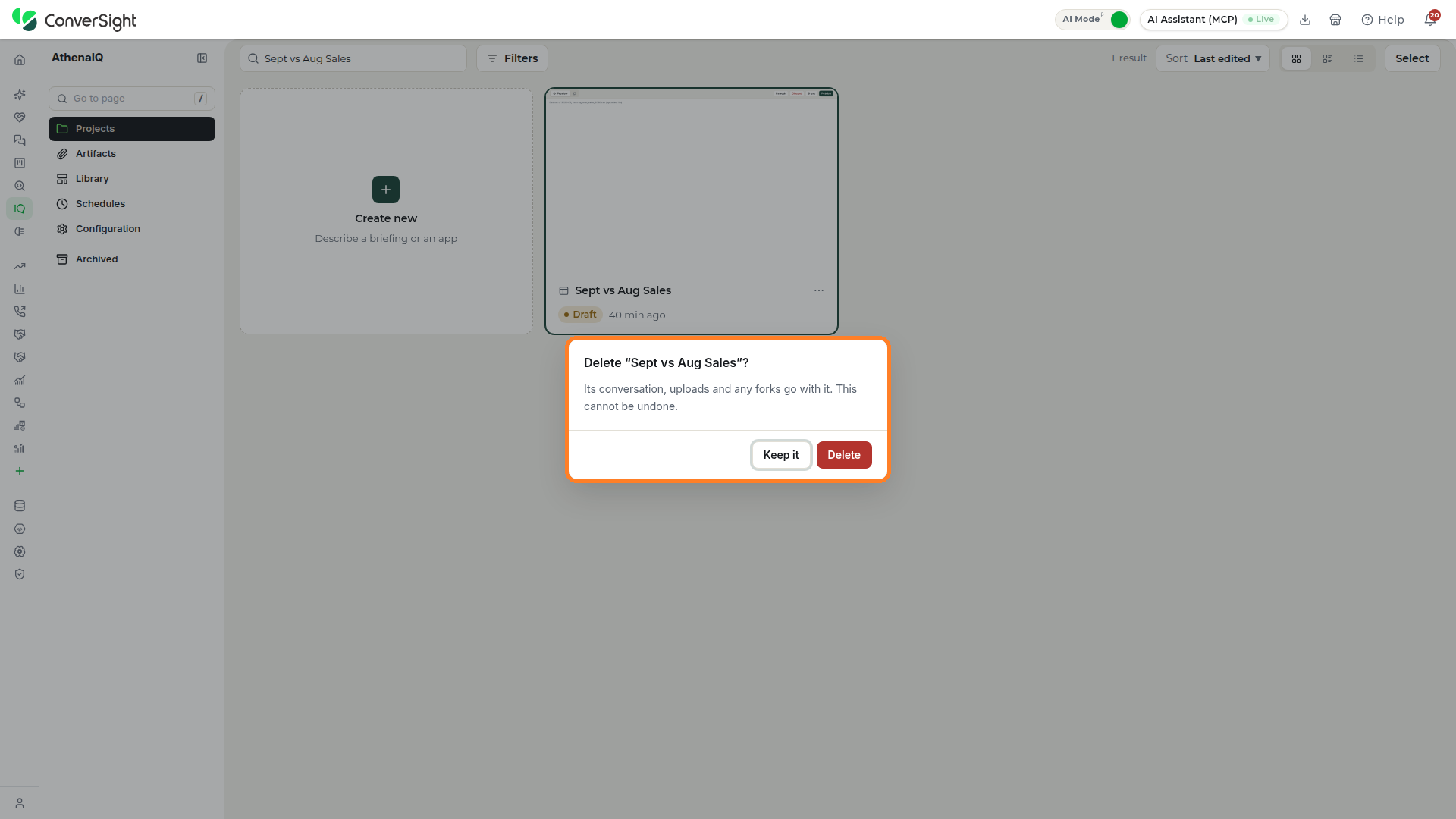1456x819 pixels.
Task: Open Schedules in the sidebar
Action: 132,204
